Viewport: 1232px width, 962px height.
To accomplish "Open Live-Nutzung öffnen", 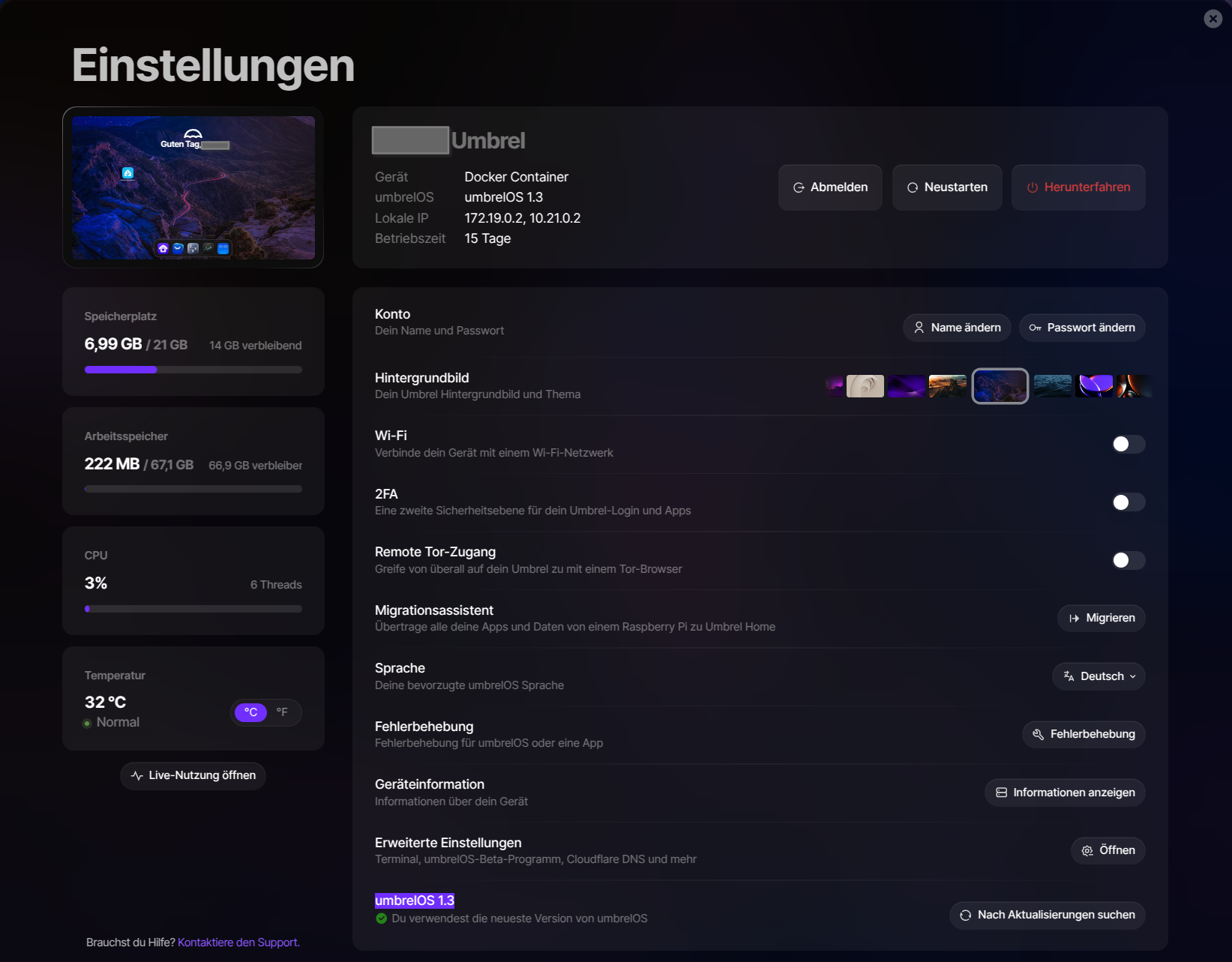I will tap(193, 775).
